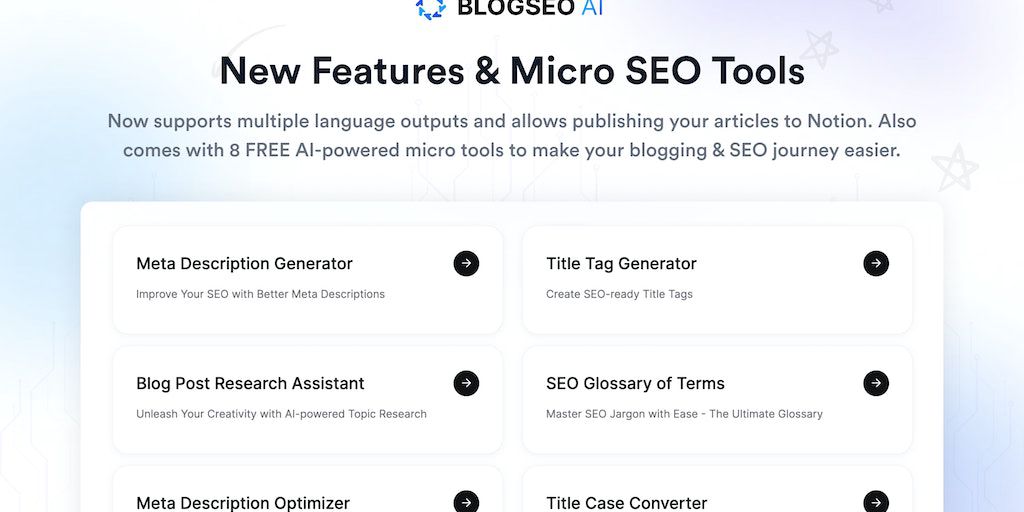This screenshot has height=512, width=1024.
Task: Open the Meta Description Optimizer title
Action: pyautogui.click(x=243, y=503)
